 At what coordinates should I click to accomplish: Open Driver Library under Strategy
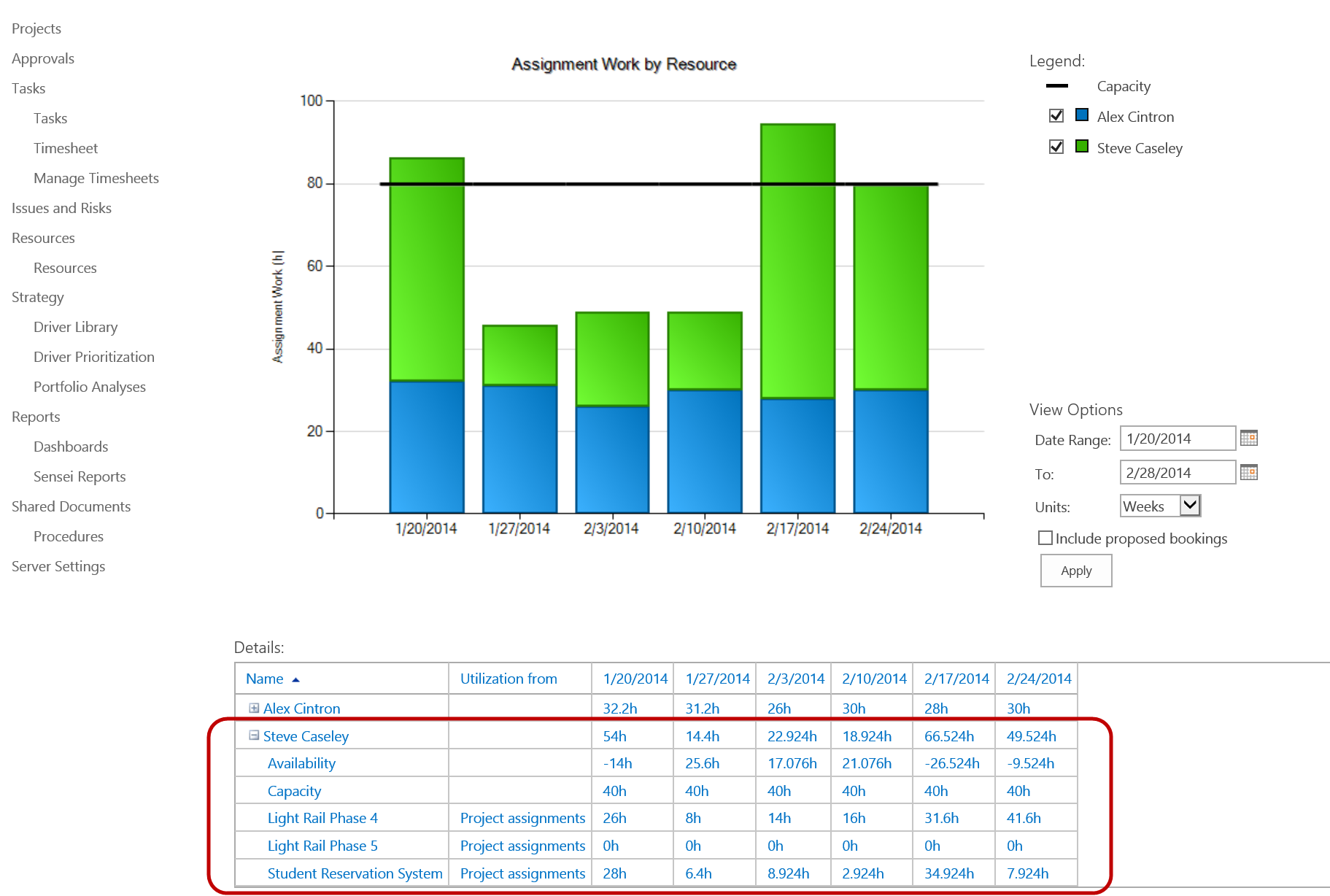[76, 327]
